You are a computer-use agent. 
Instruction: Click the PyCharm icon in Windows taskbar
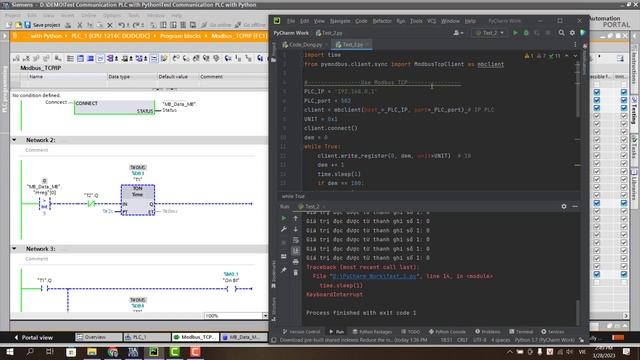click(154, 352)
